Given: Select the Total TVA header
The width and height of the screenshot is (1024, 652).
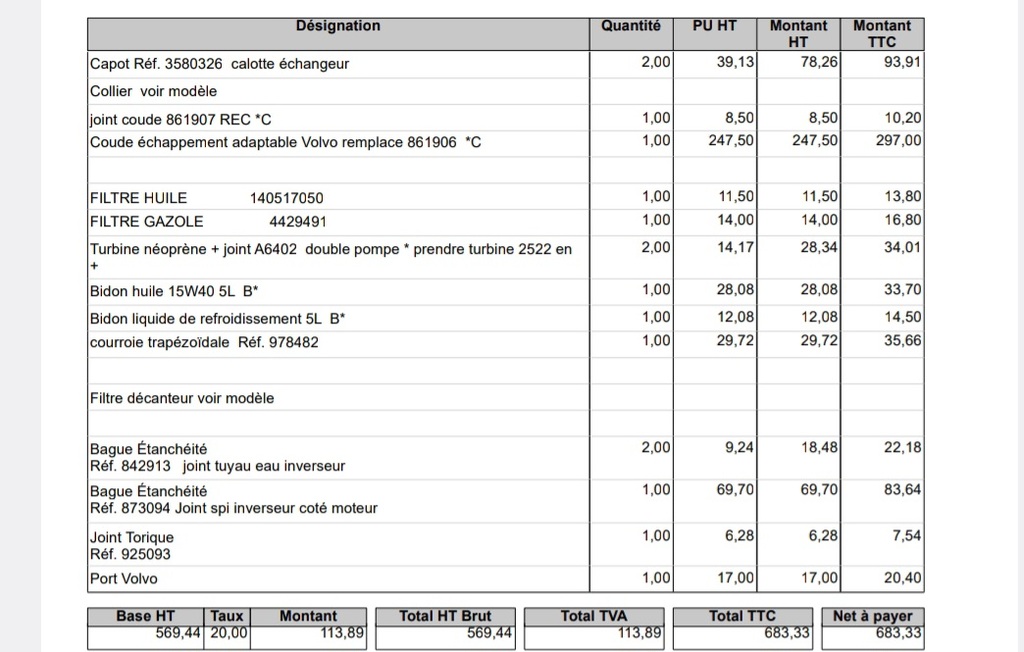Looking at the screenshot, I should [x=594, y=616].
